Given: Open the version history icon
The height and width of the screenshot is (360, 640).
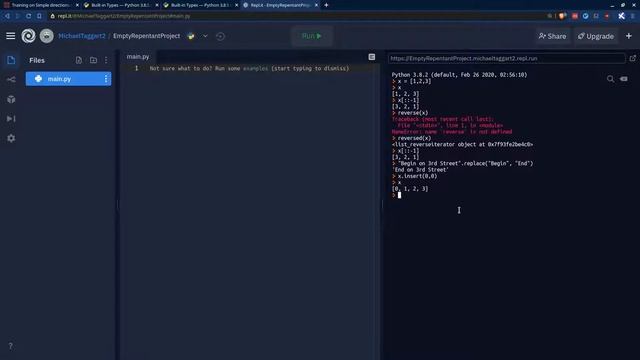Looking at the screenshot, I should (220, 36).
